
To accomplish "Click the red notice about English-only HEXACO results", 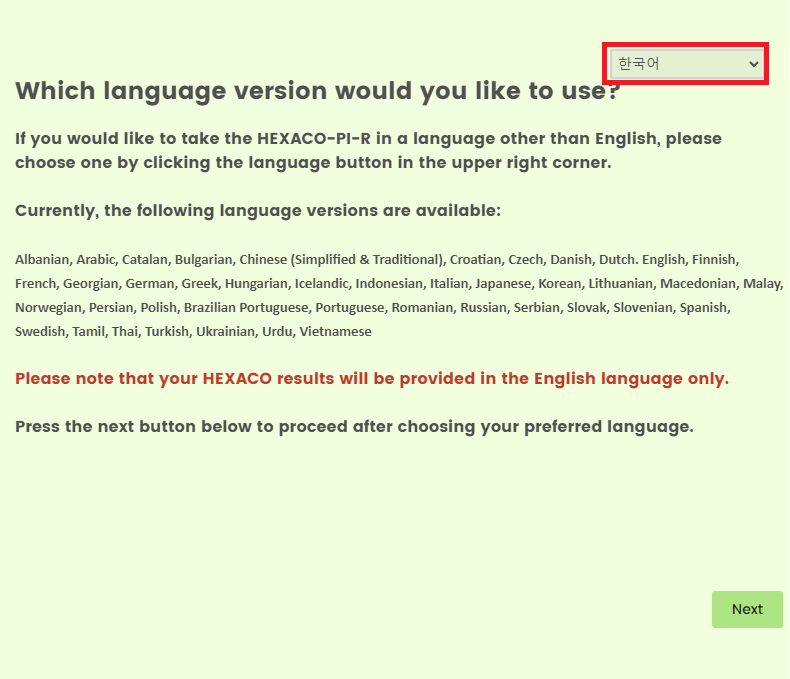I will pyautogui.click(x=372, y=379).
